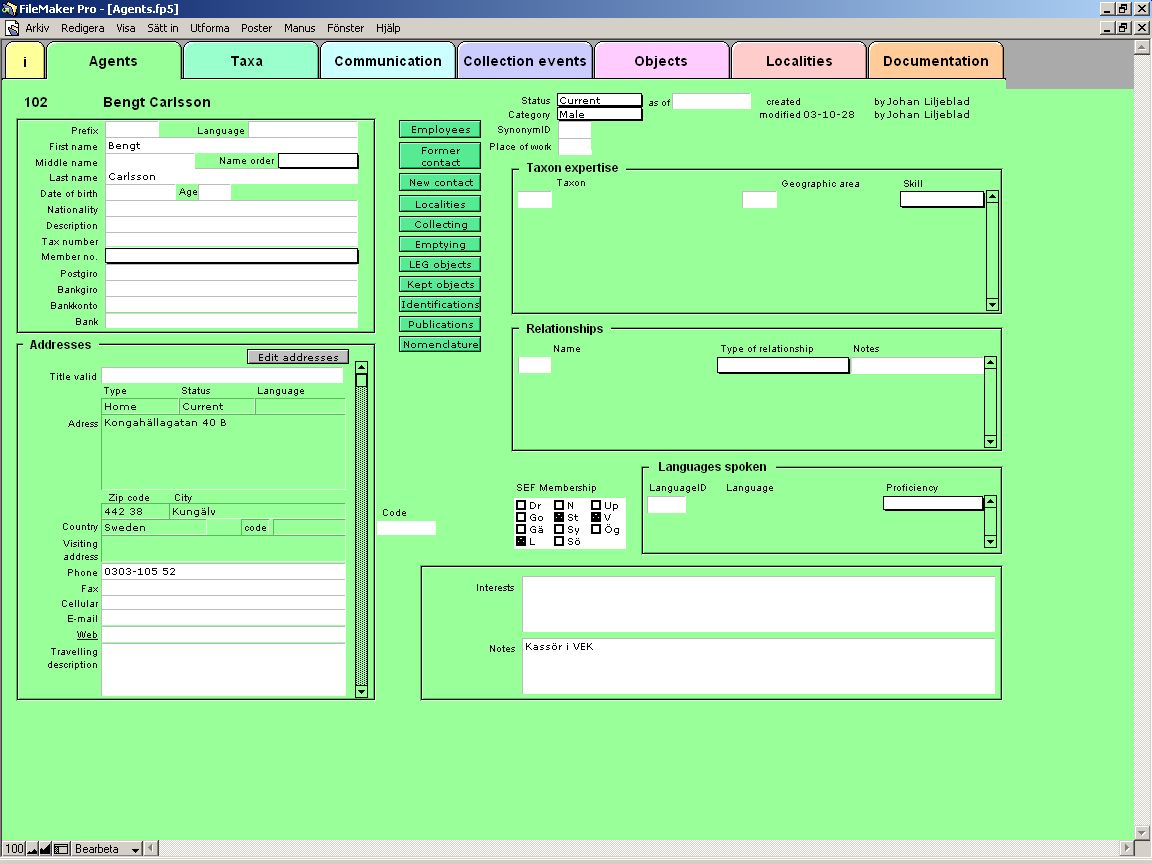The width and height of the screenshot is (1152, 864).
Task: Open the Category field showing Male
Action: point(599,115)
